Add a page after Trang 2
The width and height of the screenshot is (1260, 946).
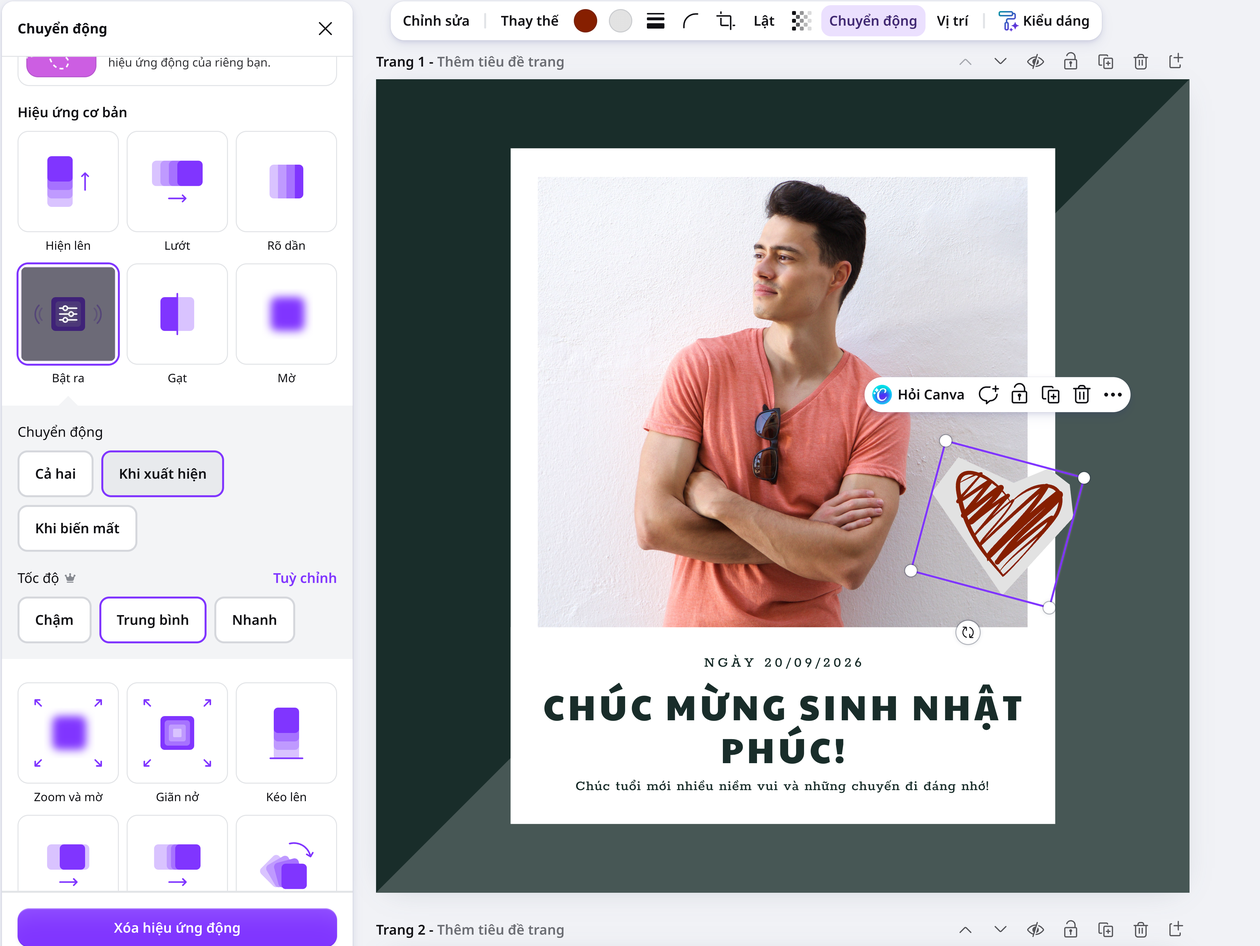1176,930
